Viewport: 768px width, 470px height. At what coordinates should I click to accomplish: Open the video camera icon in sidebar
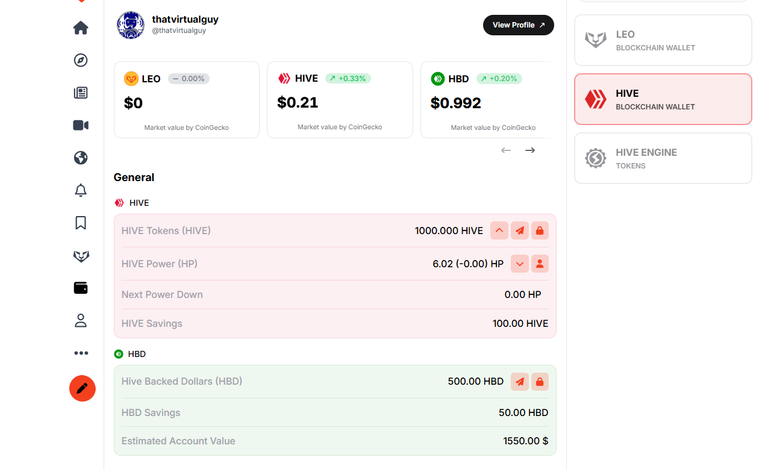click(x=81, y=125)
